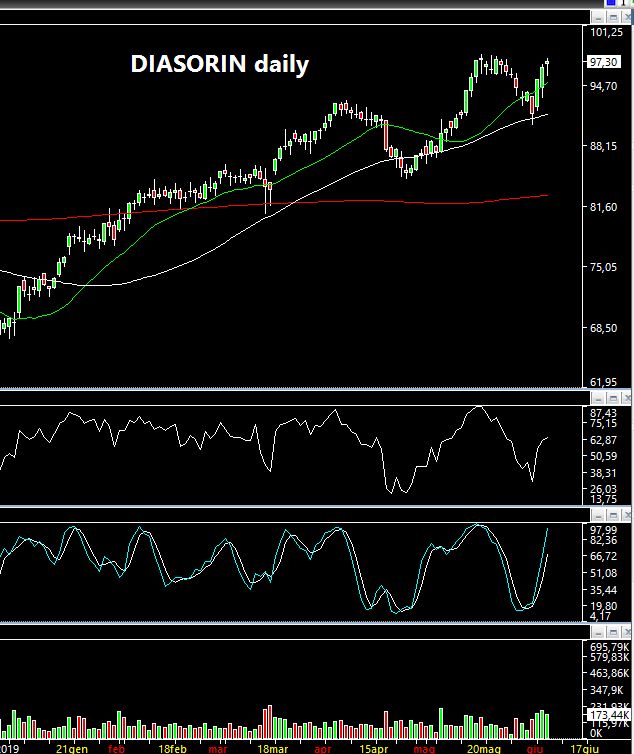Click the 62,87 RSI scale value
The height and width of the screenshot is (754, 634).
[603, 440]
